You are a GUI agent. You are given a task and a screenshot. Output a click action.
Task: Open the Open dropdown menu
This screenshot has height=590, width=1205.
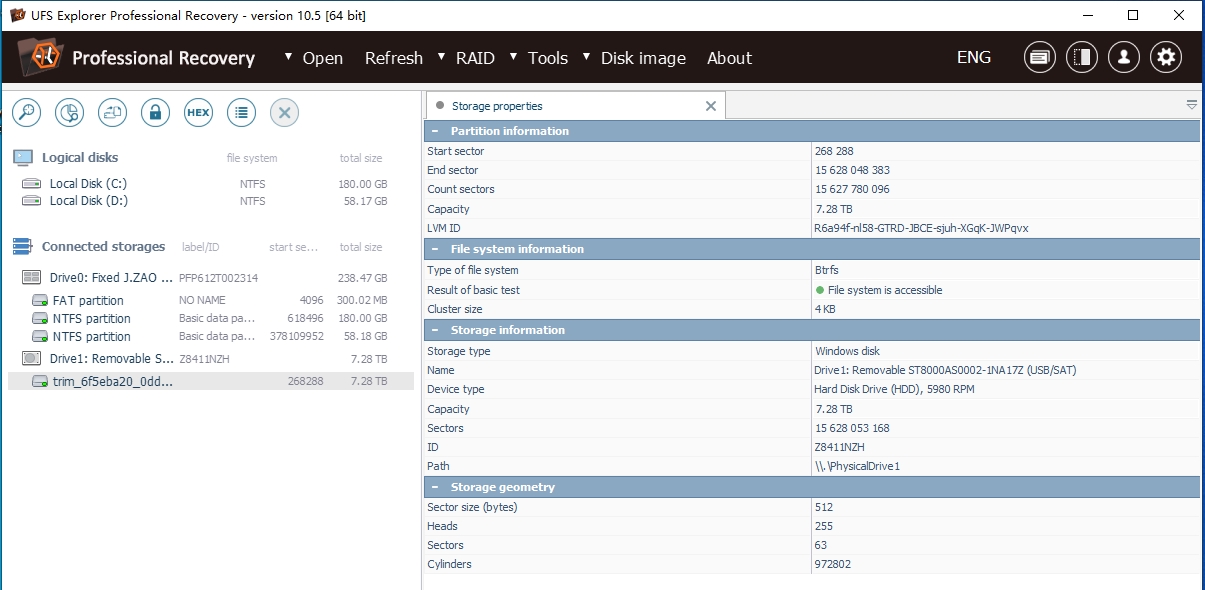(x=313, y=58)
